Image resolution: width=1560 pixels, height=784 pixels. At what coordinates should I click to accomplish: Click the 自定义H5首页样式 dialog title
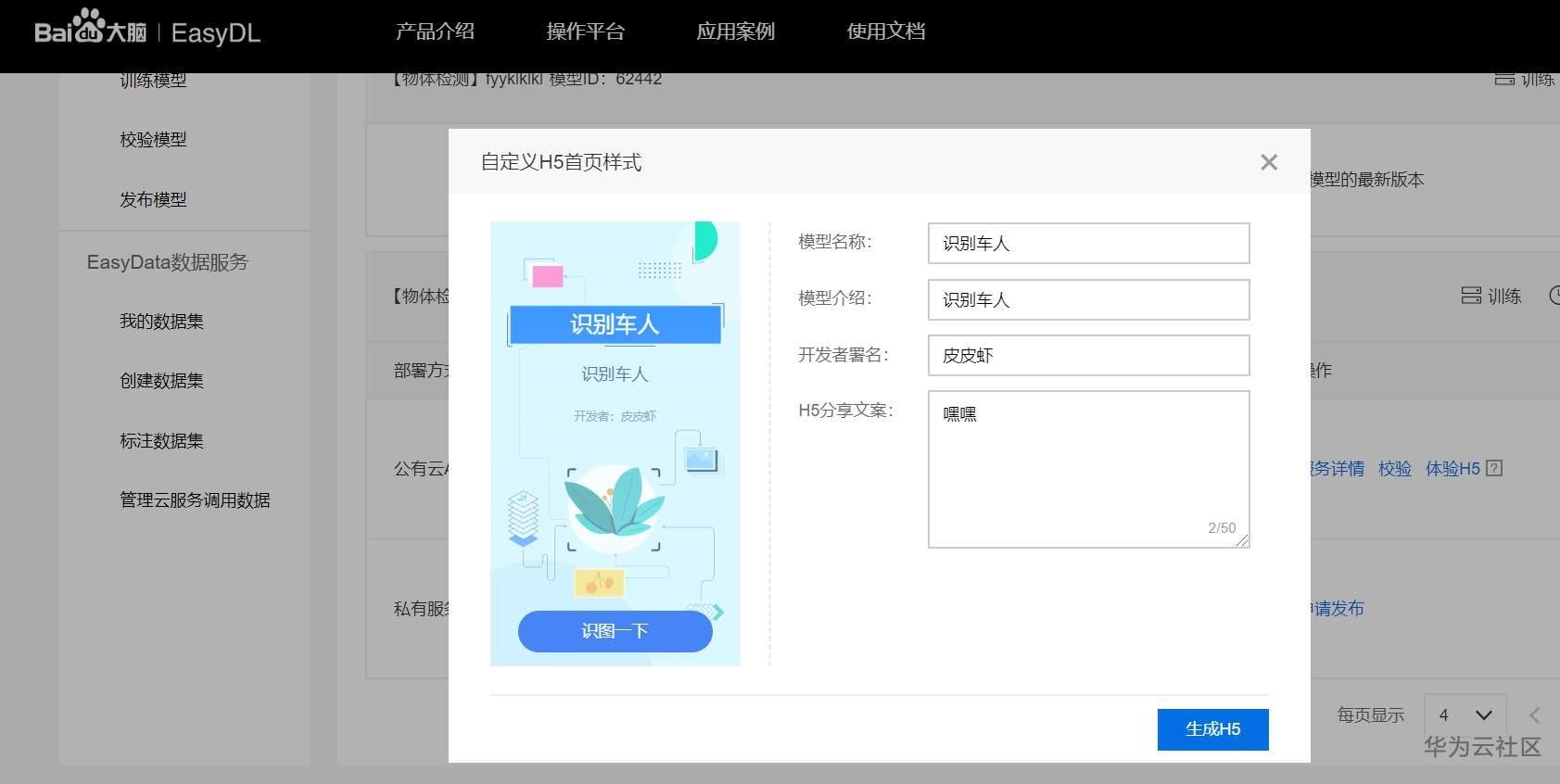pos(561,162)
